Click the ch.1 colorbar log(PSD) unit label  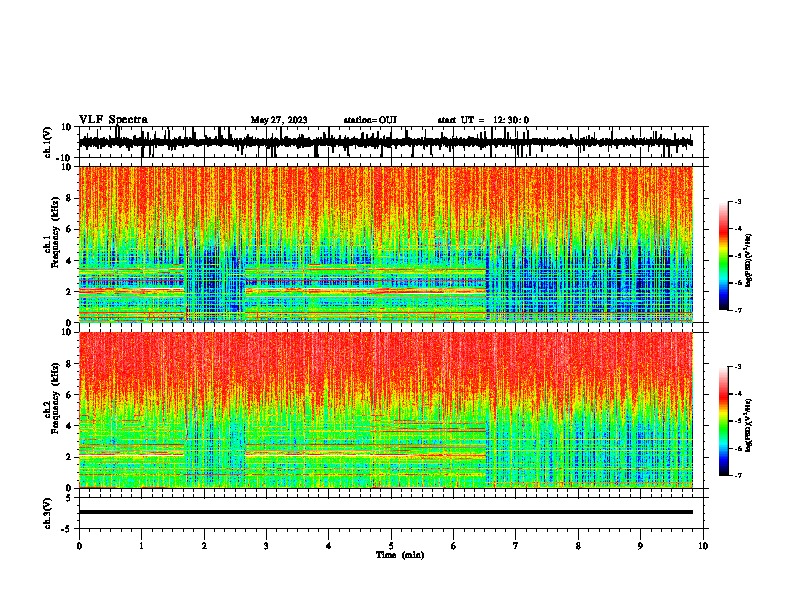coord(749,260)
